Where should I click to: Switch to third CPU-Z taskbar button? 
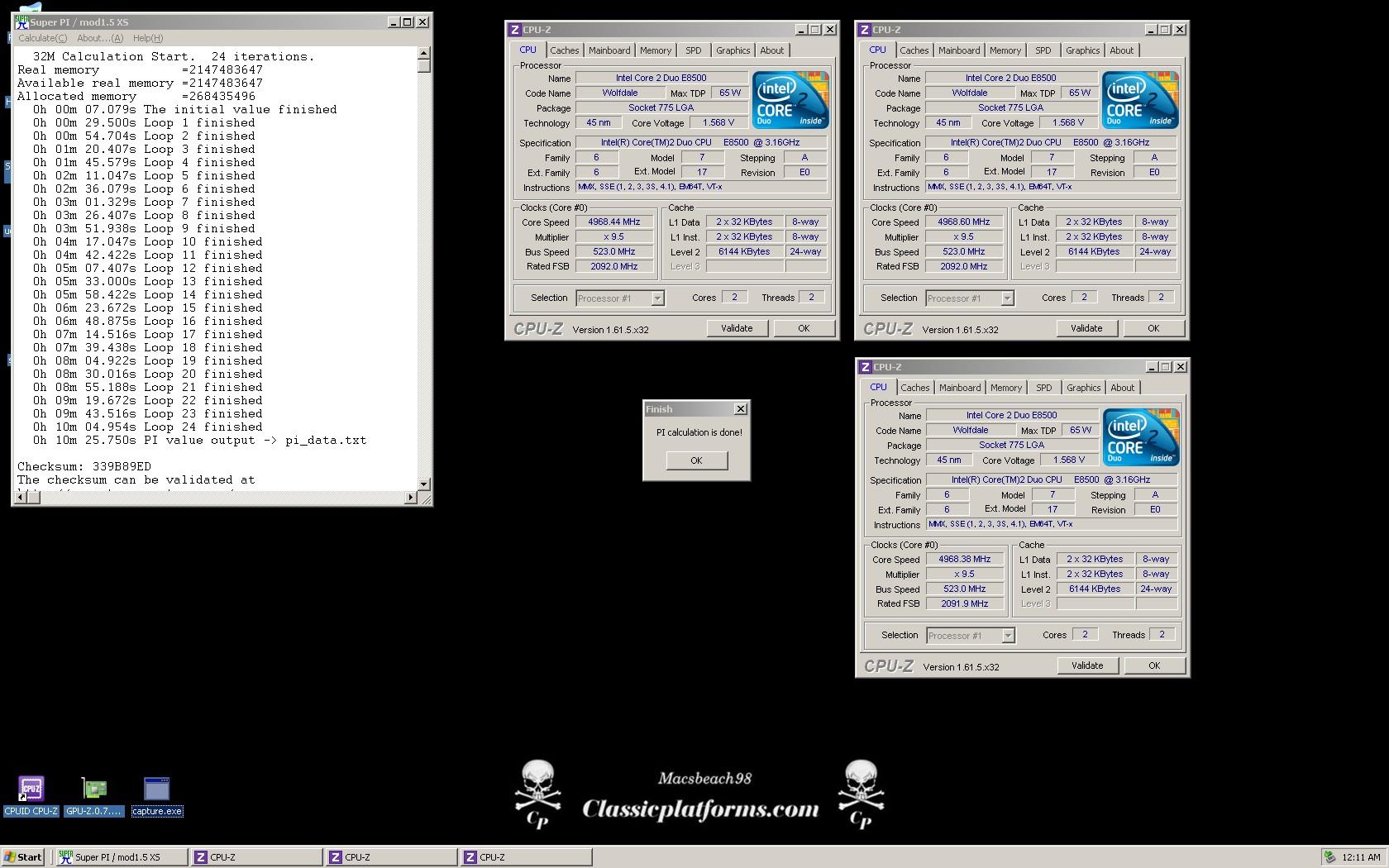point(526,857)
